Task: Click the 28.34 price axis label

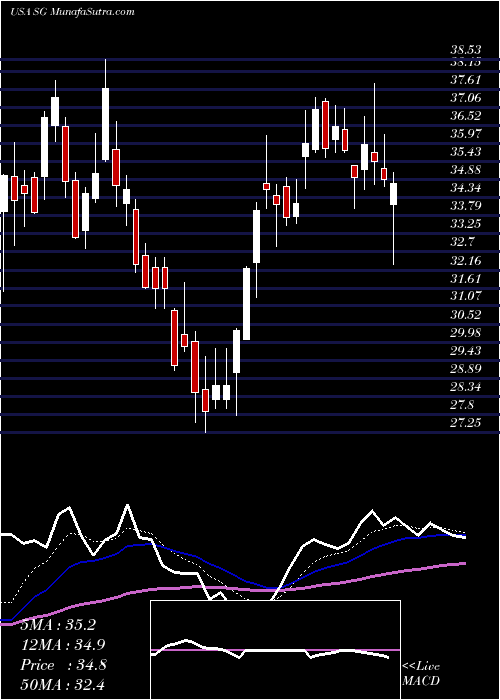Action: (x=466, y=387)
